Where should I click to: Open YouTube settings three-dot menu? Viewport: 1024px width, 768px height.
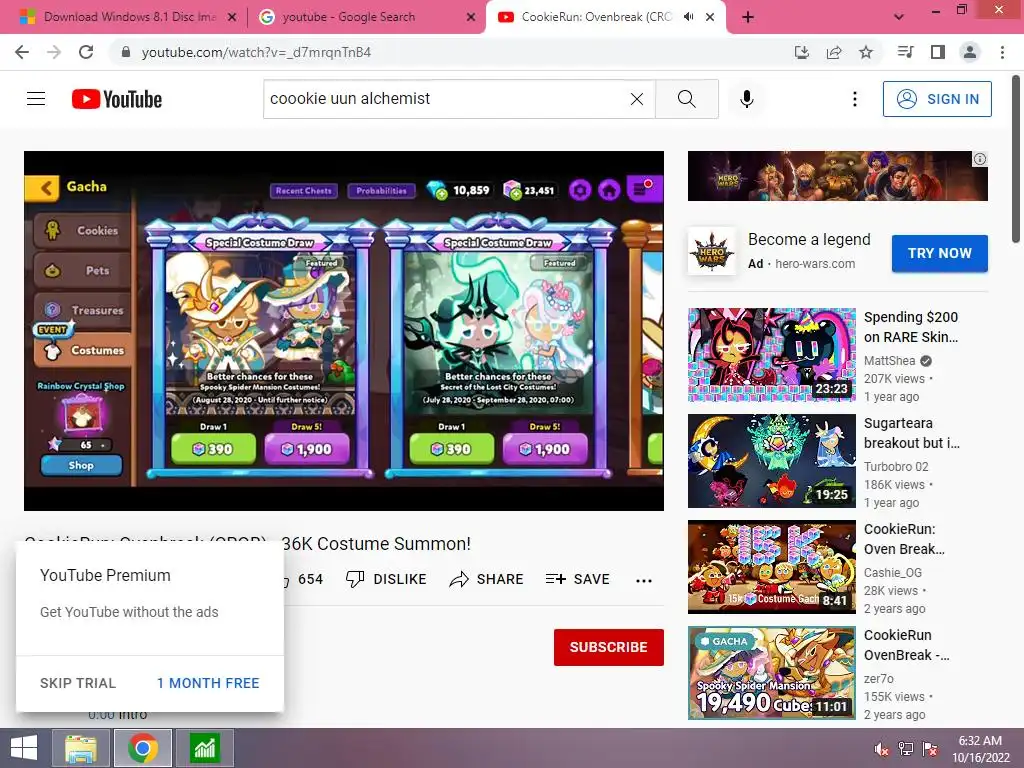[x=854, y=99]
